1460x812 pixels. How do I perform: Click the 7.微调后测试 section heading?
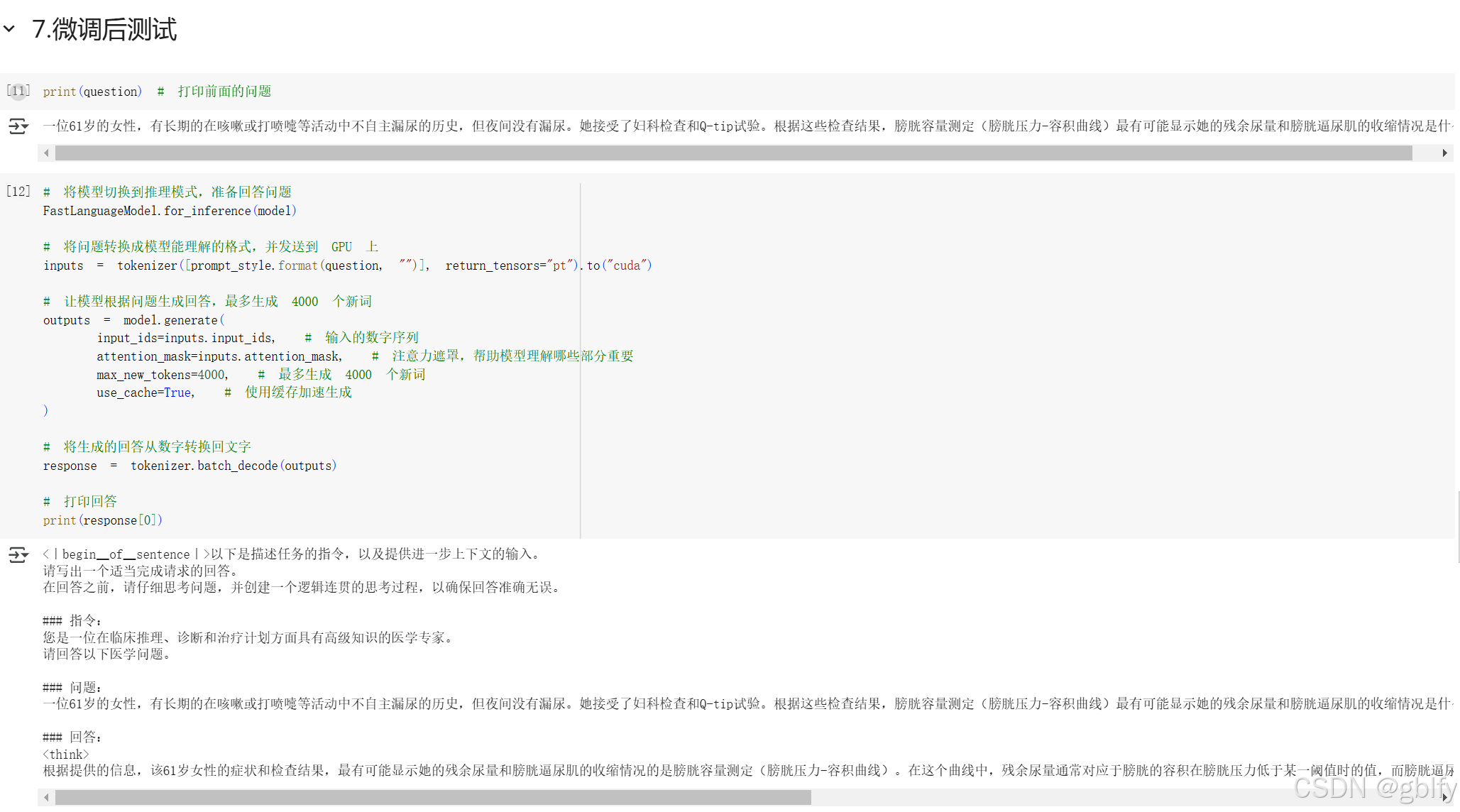pyautogui.click(x=104, y=29)
